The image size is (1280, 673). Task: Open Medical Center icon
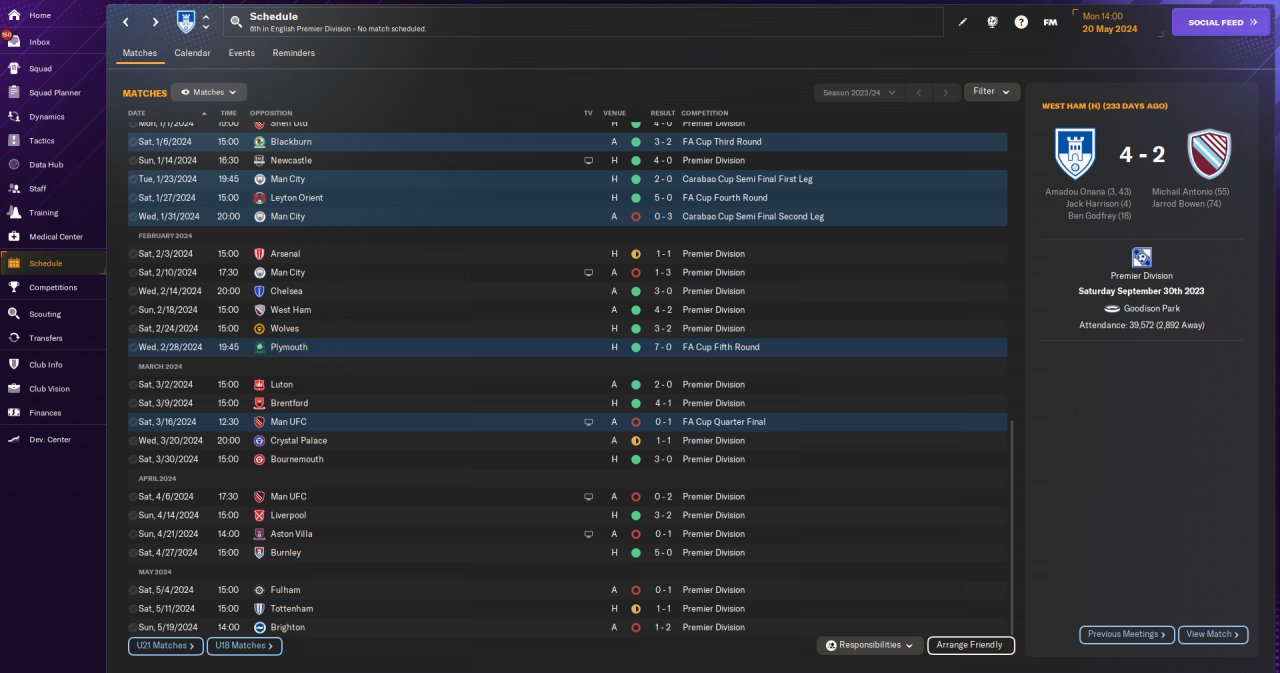pos(14,237)
